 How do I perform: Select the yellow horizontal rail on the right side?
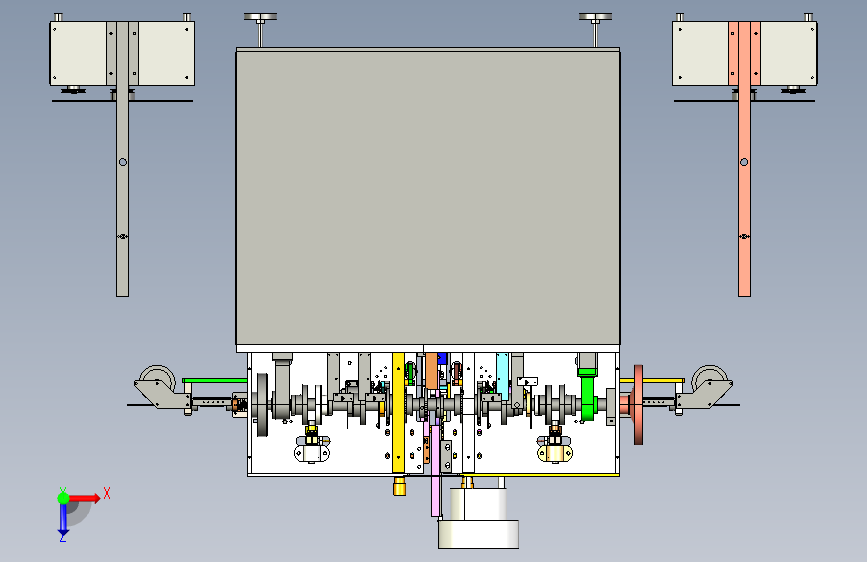point(652,381)
